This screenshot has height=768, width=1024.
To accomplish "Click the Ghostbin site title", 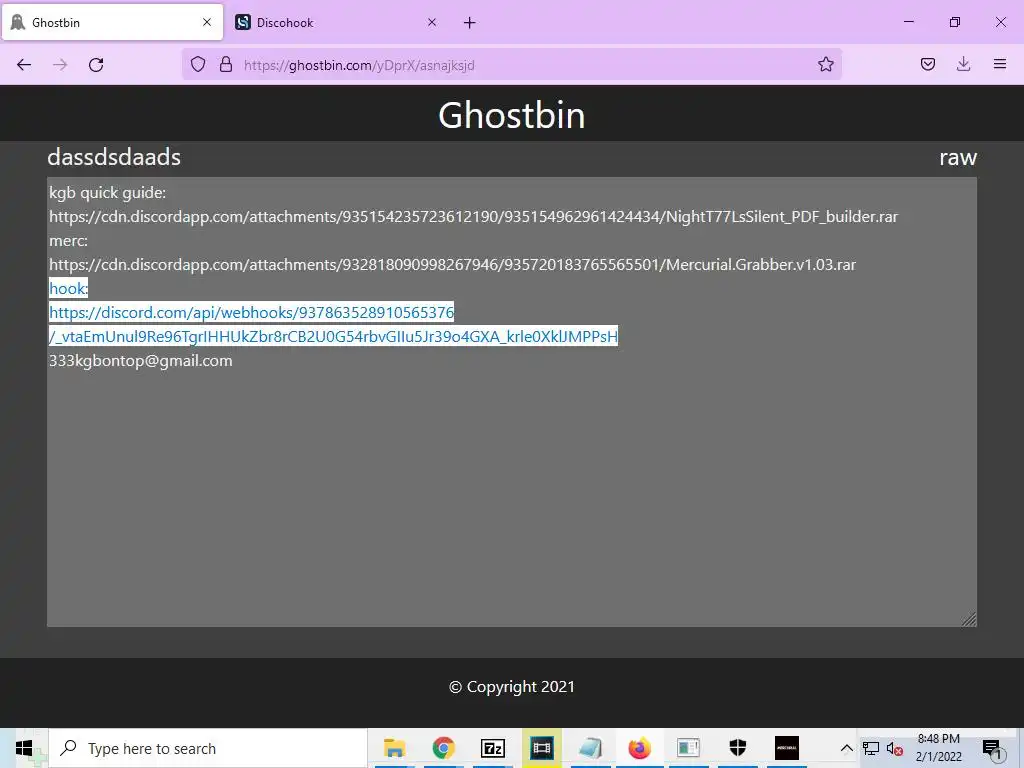I will 511,115.
